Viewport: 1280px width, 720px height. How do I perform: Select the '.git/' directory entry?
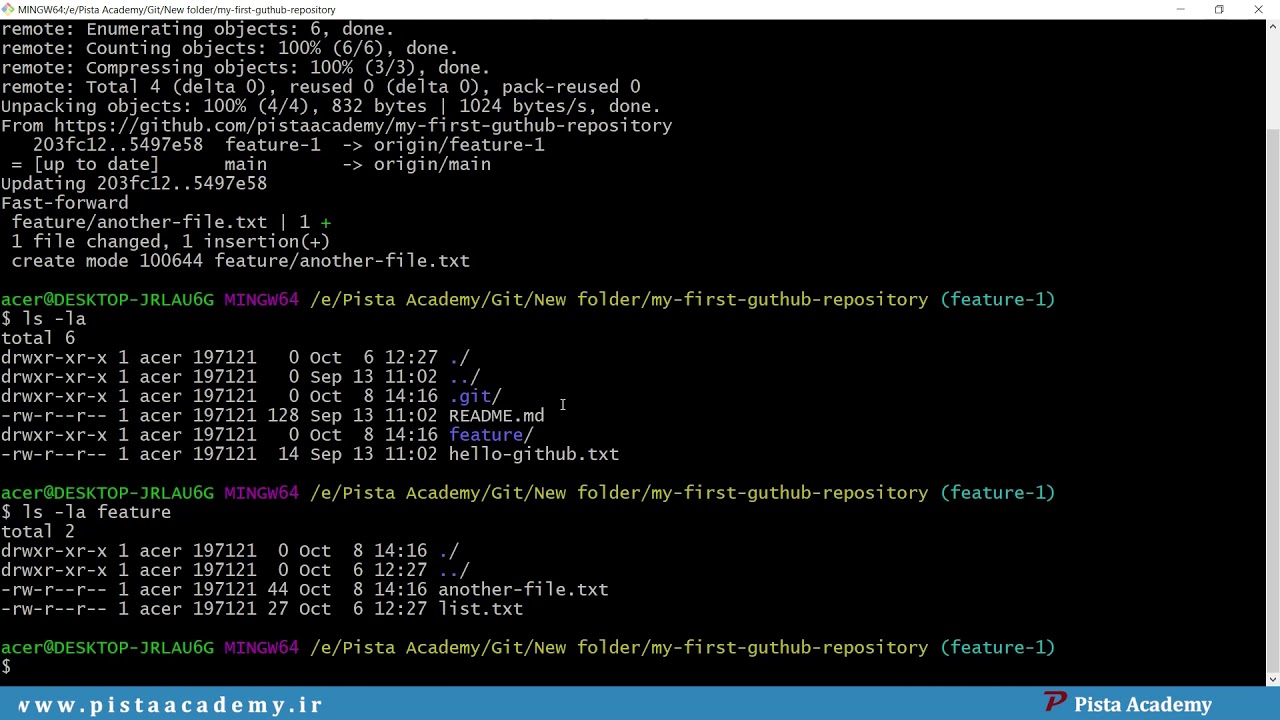(x=475, y=396)
